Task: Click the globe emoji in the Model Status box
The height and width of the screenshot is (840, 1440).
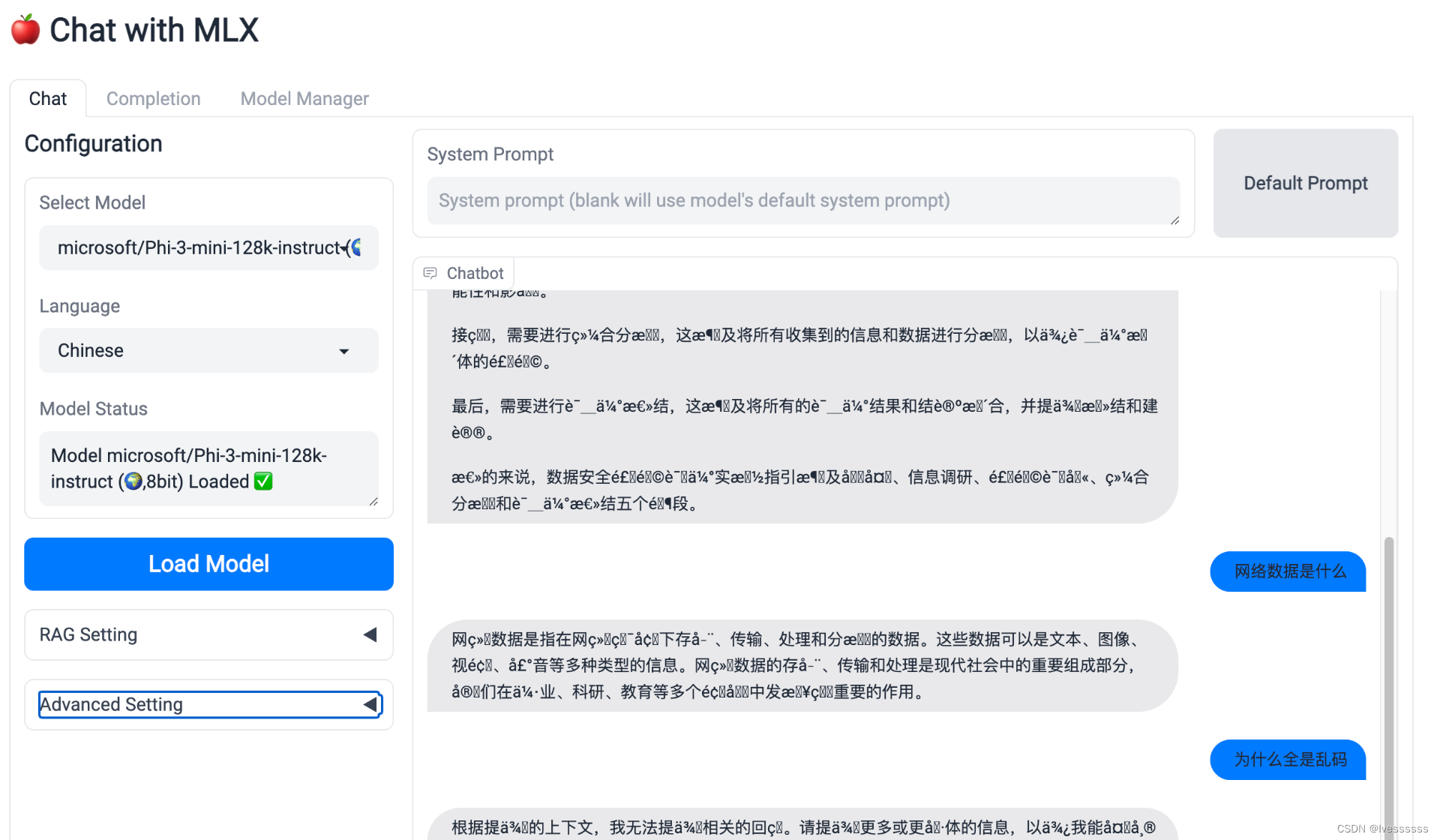Action: (133, 481)
